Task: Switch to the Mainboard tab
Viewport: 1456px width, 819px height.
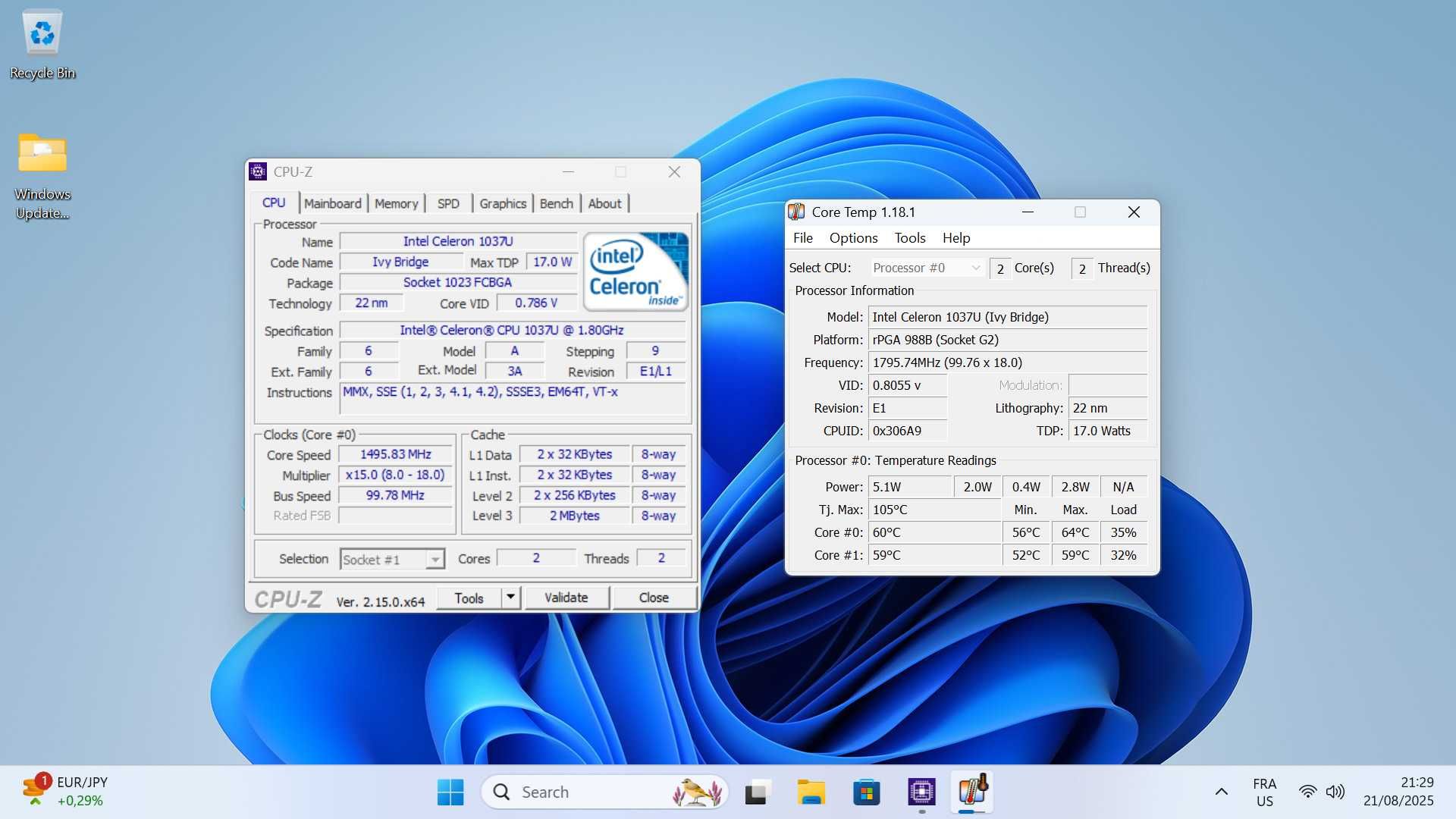Action: tap(333, 203)
